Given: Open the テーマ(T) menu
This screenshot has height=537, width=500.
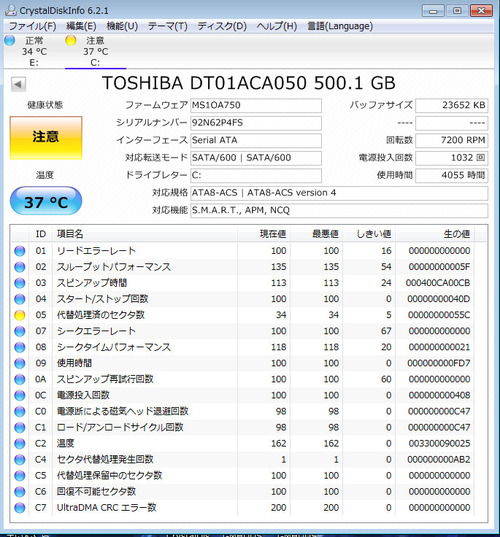Looking at the screenshot, I should (x=167, y=26).
